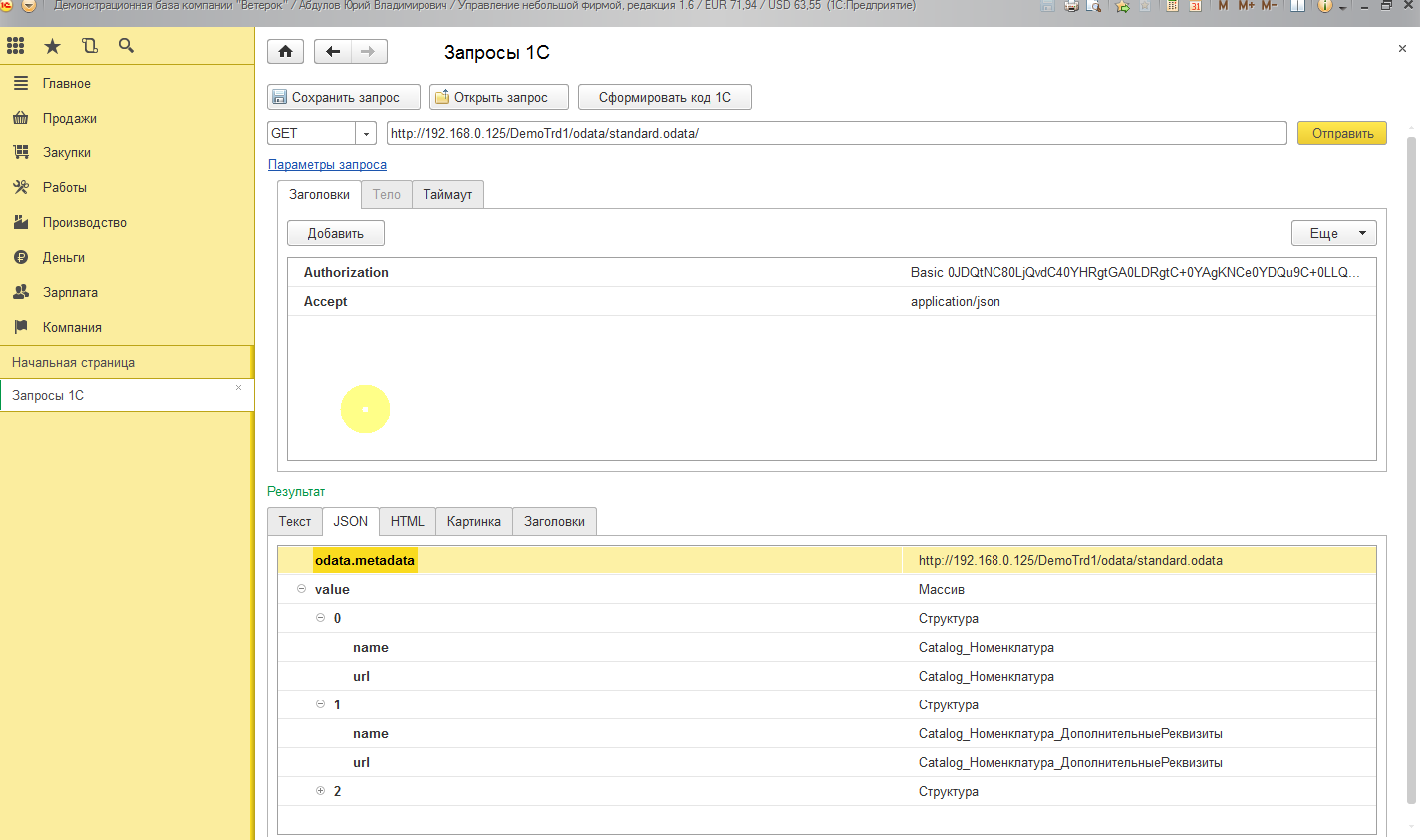Switch to the Таймаут tab
This screenshot has height=840, width=1420.
click(x=447, y=195)
